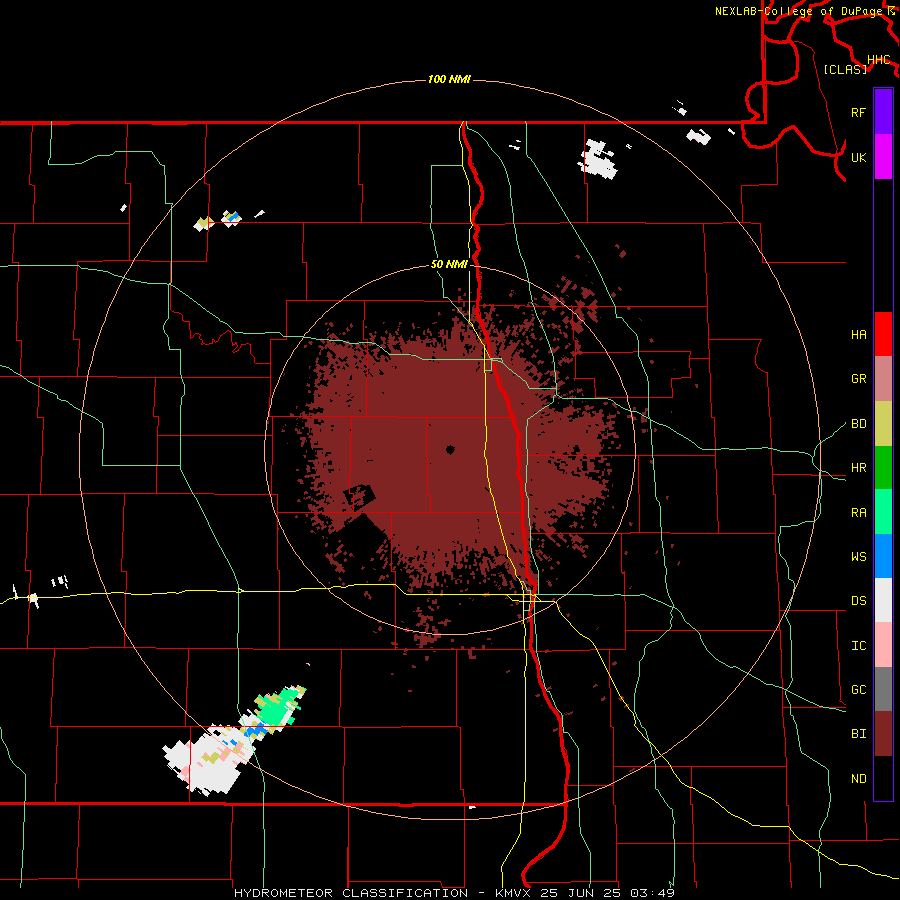Click the BD legend label
This screenshot has width=900, height=900.
(858, 424)
